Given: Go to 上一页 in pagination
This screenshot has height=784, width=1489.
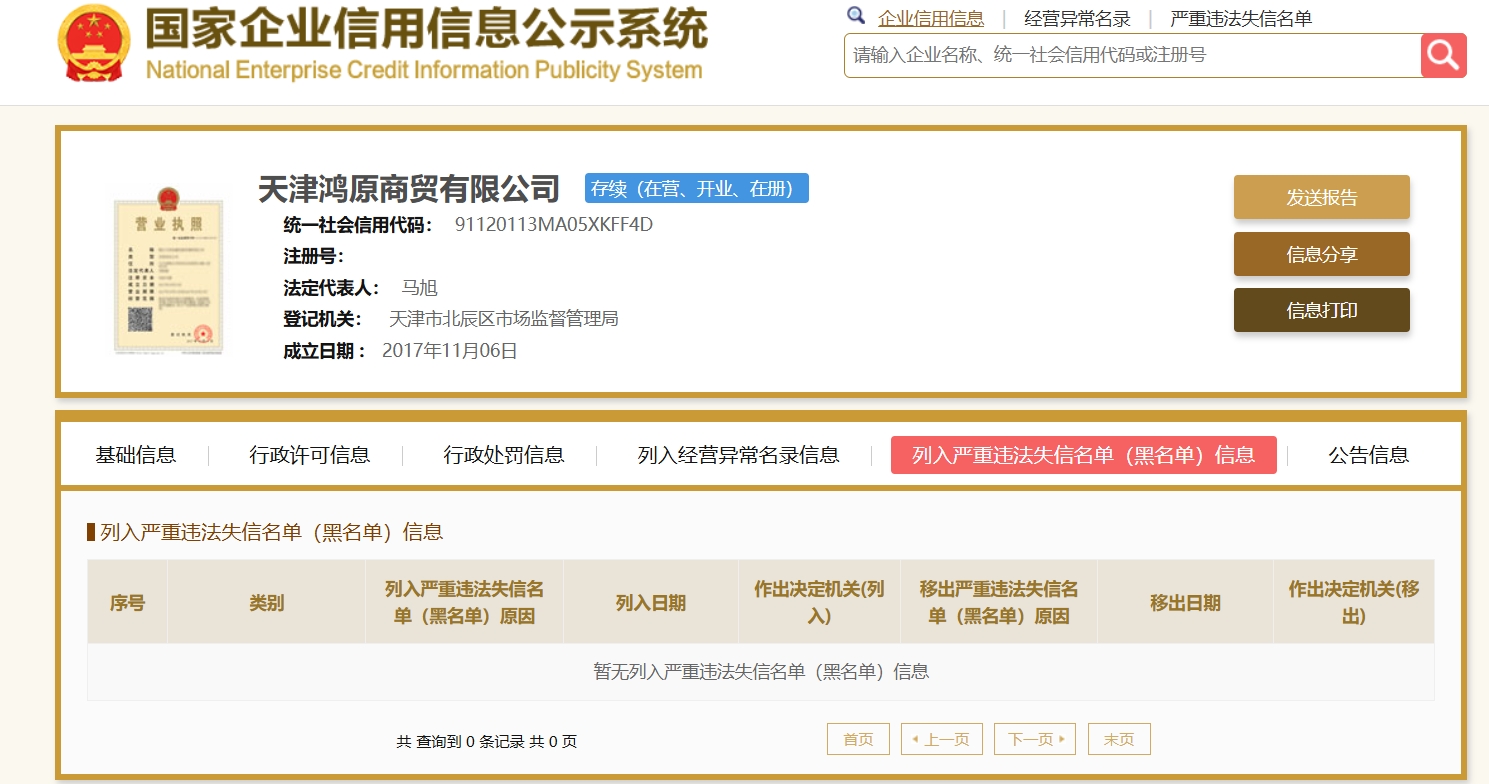Looking at the screenshot, I should (941, 739).
